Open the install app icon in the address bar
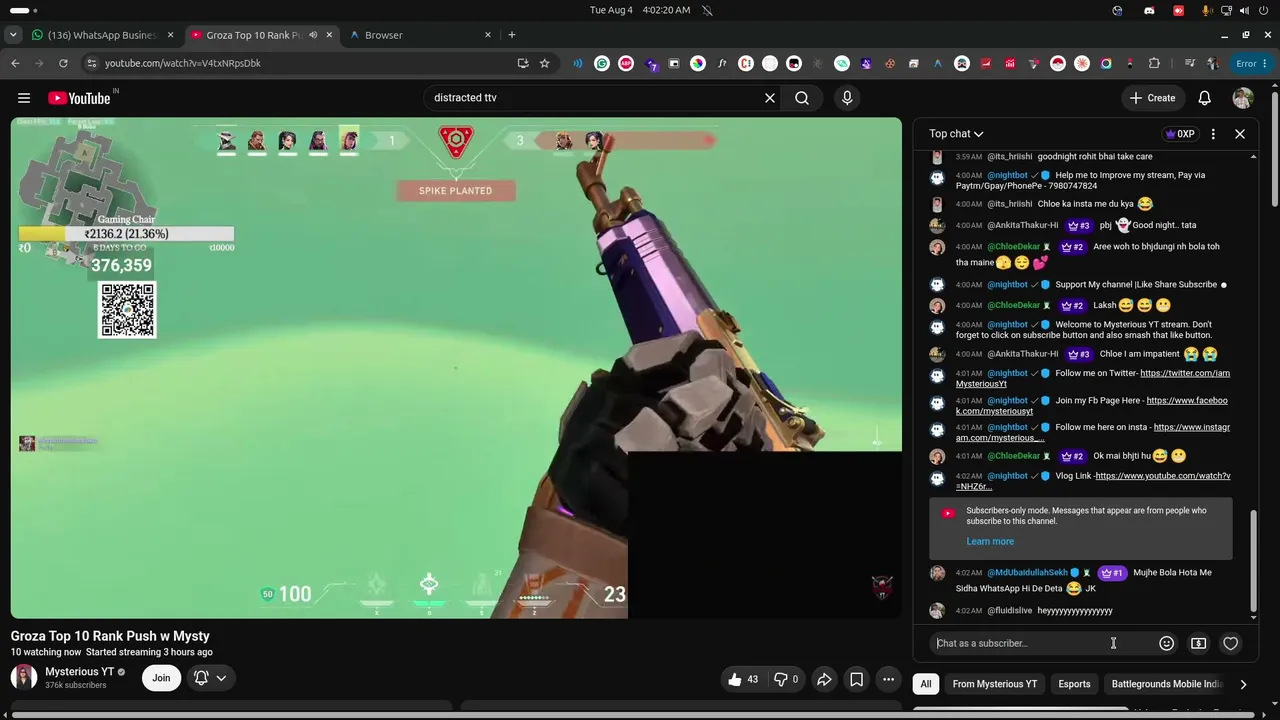 click(522, 63)
